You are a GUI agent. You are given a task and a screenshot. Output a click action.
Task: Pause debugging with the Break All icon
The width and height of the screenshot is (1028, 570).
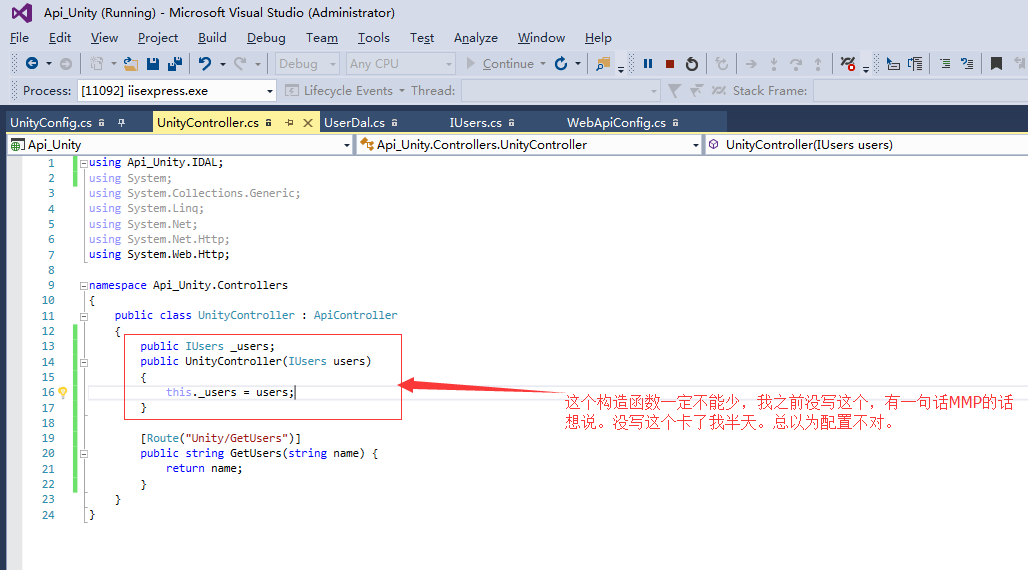click(x=648, y=64)
